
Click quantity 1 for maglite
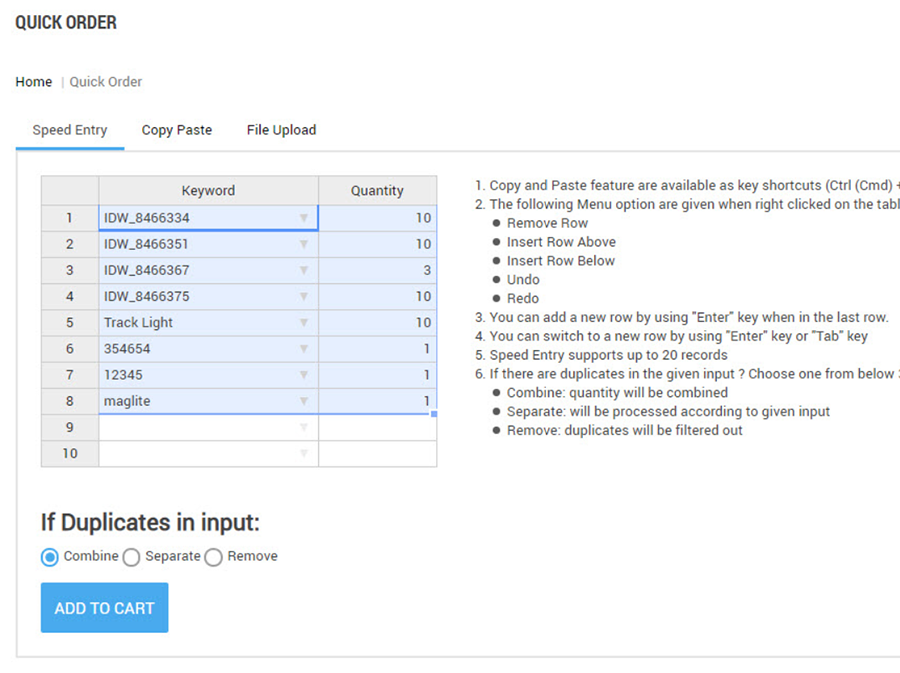[x=377, y=401]
